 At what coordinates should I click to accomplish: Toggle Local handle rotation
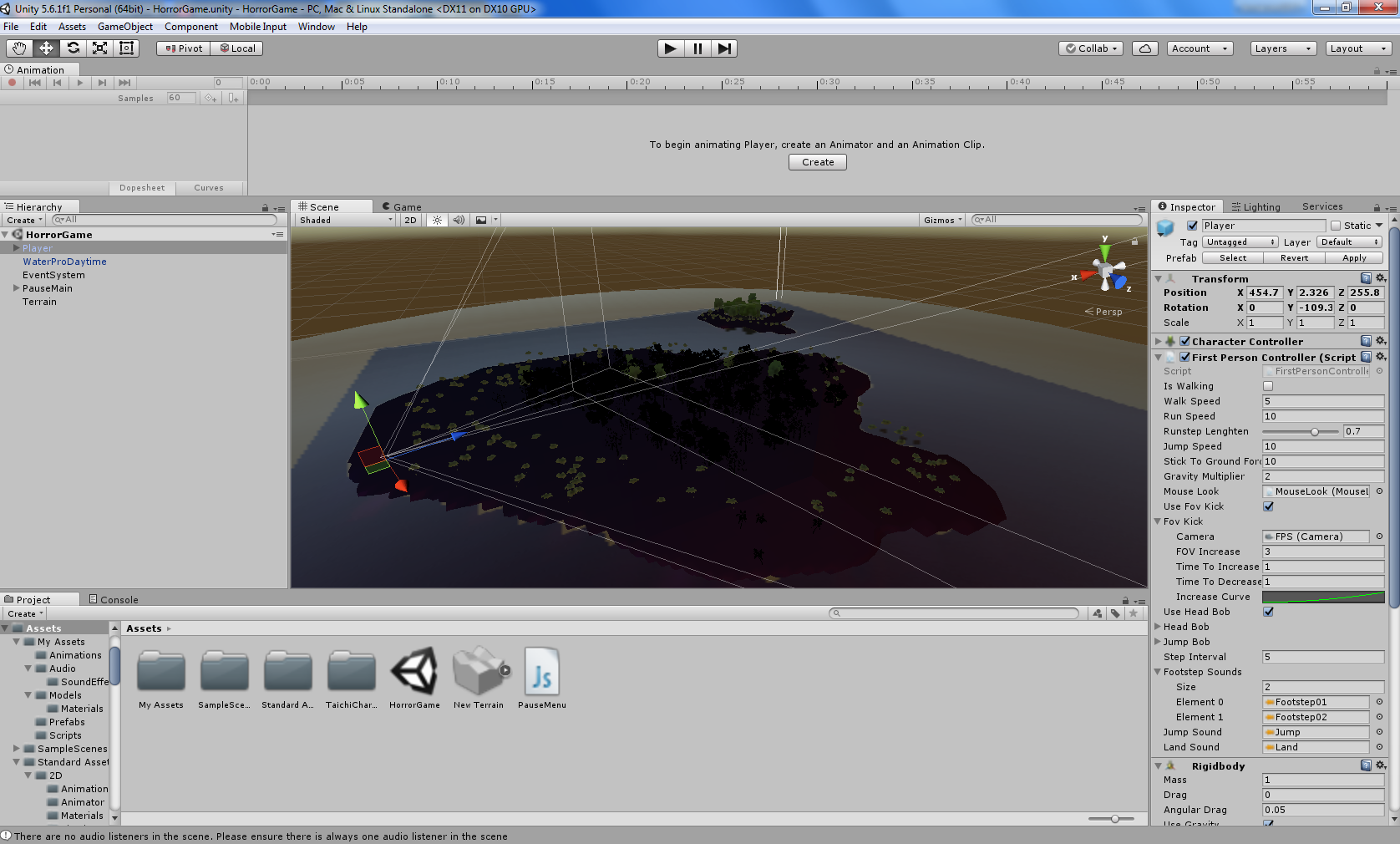click(236, 48)
